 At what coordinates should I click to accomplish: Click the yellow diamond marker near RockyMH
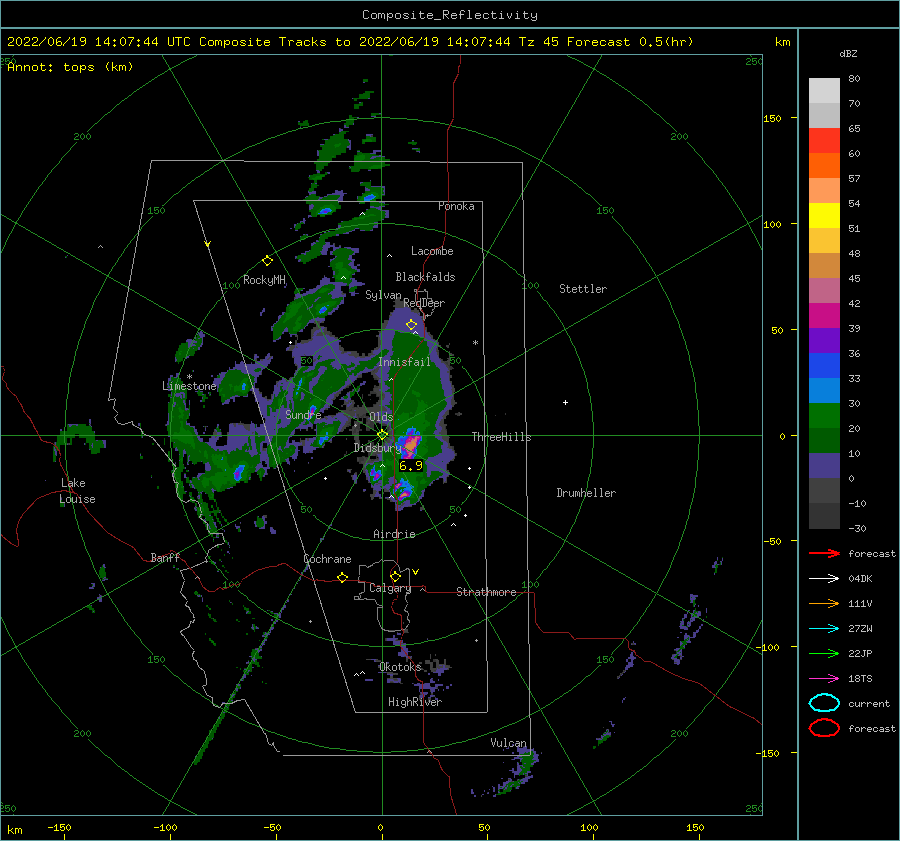(267, 261)
